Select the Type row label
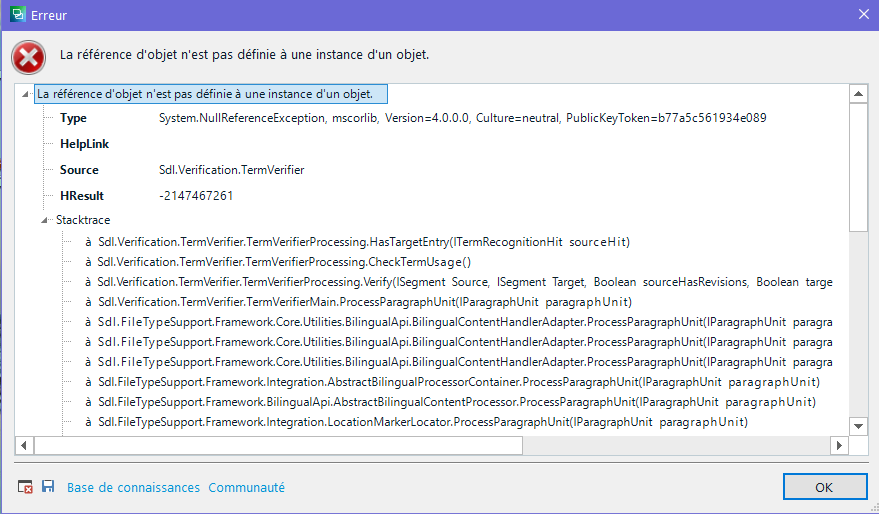Image resolution: width=879 pixels, height=514 pixels. tap(73, 118)
